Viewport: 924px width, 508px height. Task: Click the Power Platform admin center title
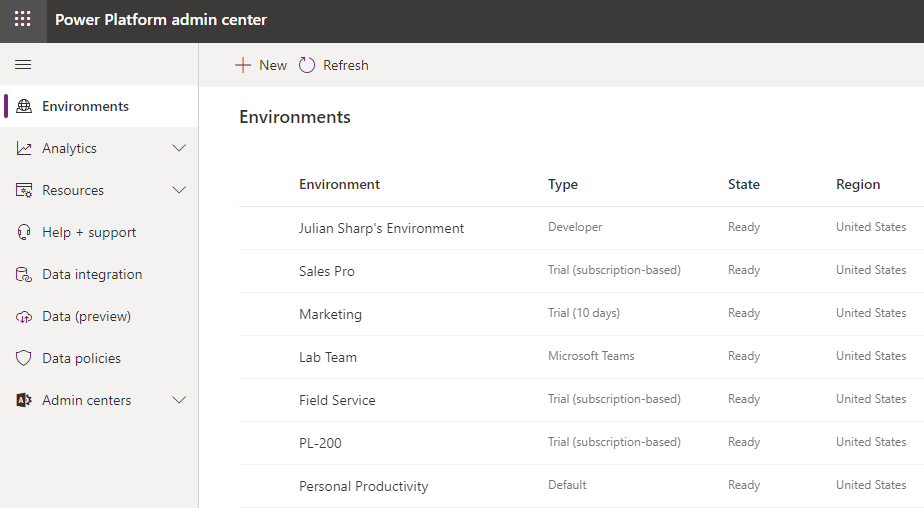161,19
